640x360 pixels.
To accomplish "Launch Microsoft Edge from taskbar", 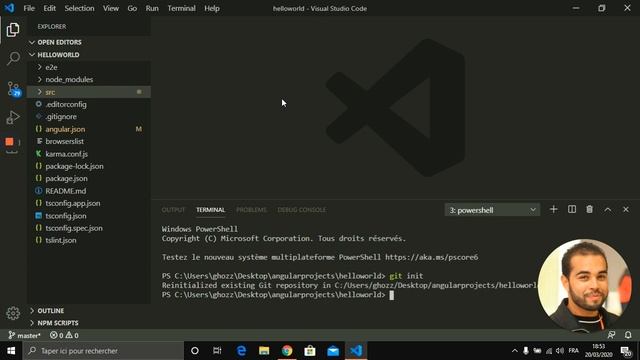I will [241, 351].
